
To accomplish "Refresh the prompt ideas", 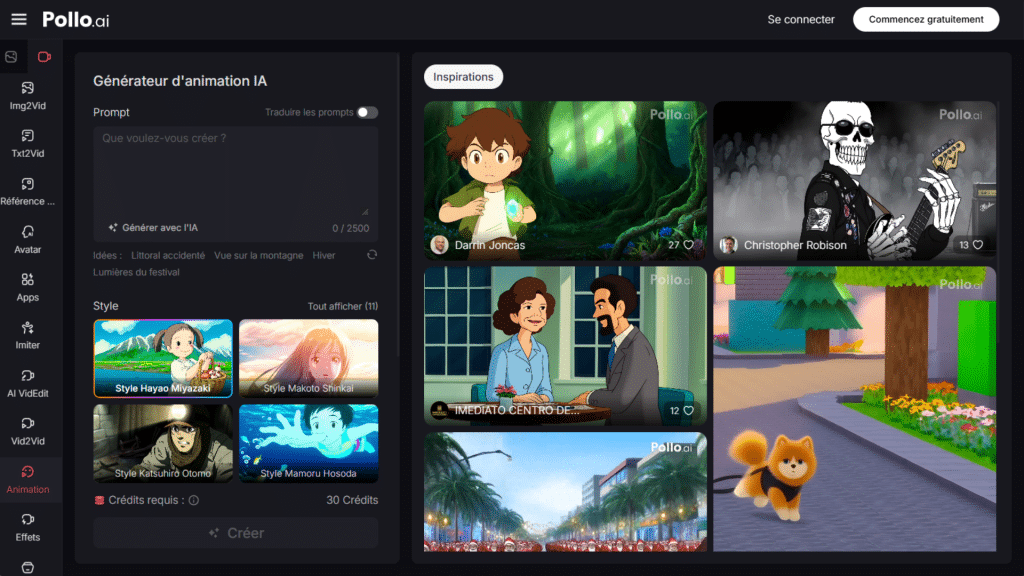I will (x=372, y=255).
